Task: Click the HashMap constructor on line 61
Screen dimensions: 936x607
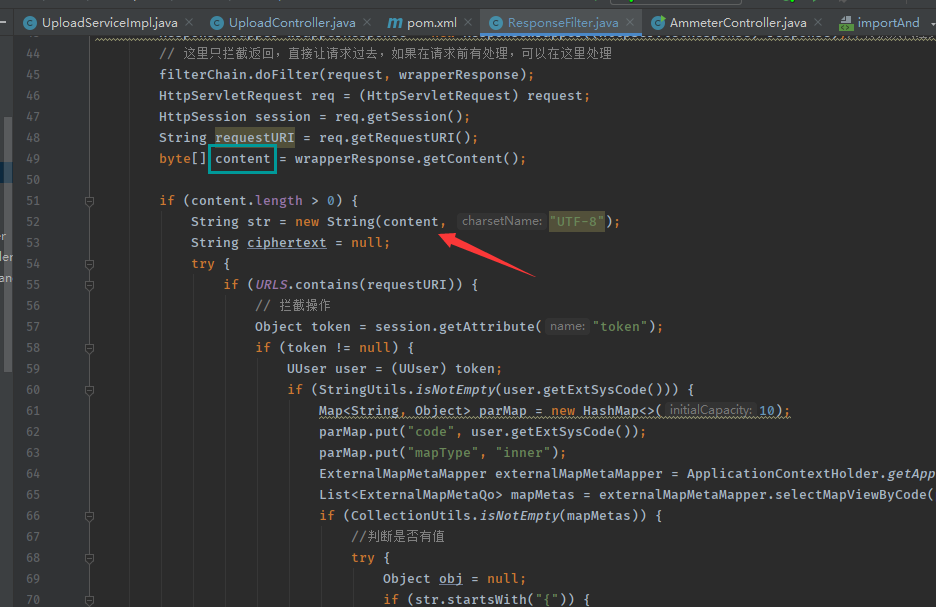Action: click(x=611, y=411)
